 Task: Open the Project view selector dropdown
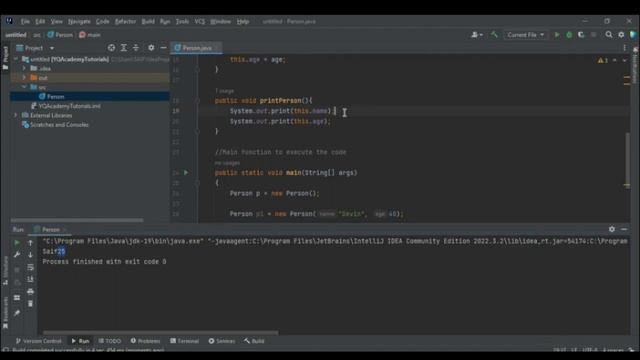[x=35, y=48]
